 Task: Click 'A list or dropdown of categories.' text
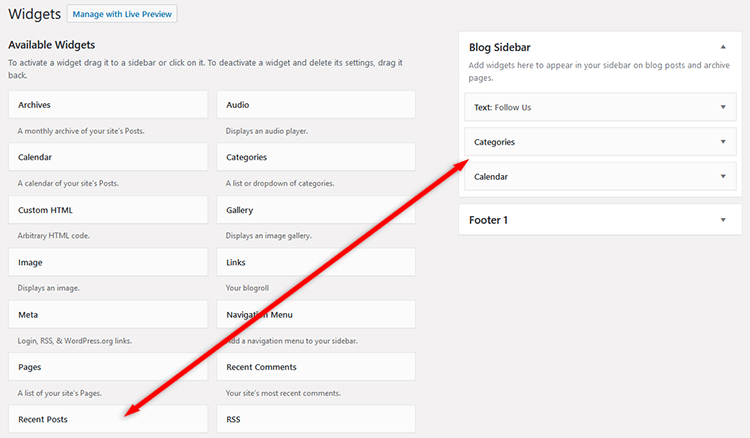tap(280, 183)
